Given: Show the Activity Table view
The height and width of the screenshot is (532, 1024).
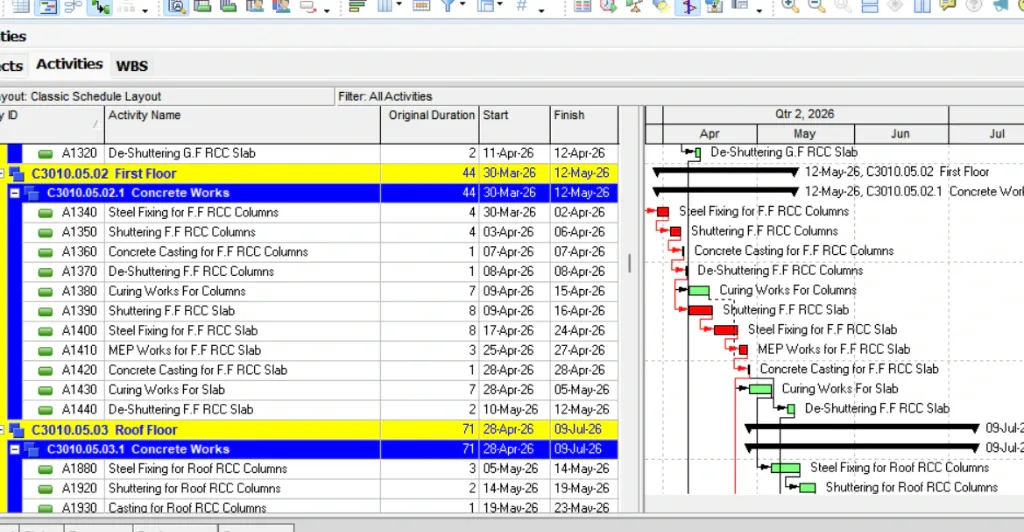Looking at the screenshot, I should click(21, 7).
